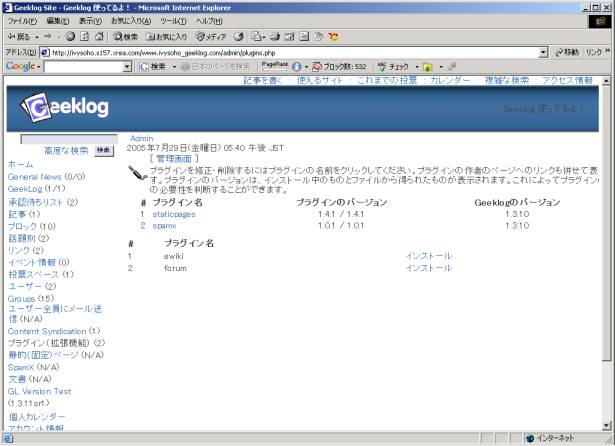
Task: Click 記事を書く top navigation link
Action: click(x=262, y=80)
